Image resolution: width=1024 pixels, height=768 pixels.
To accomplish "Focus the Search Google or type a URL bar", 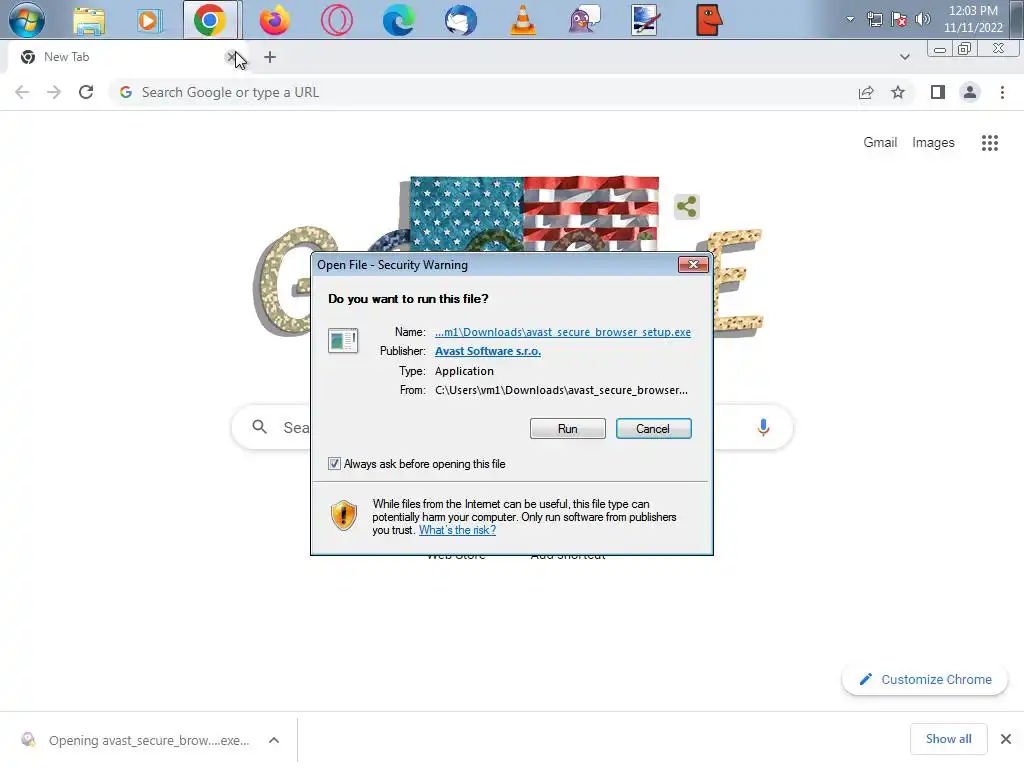I will [483, 92].
